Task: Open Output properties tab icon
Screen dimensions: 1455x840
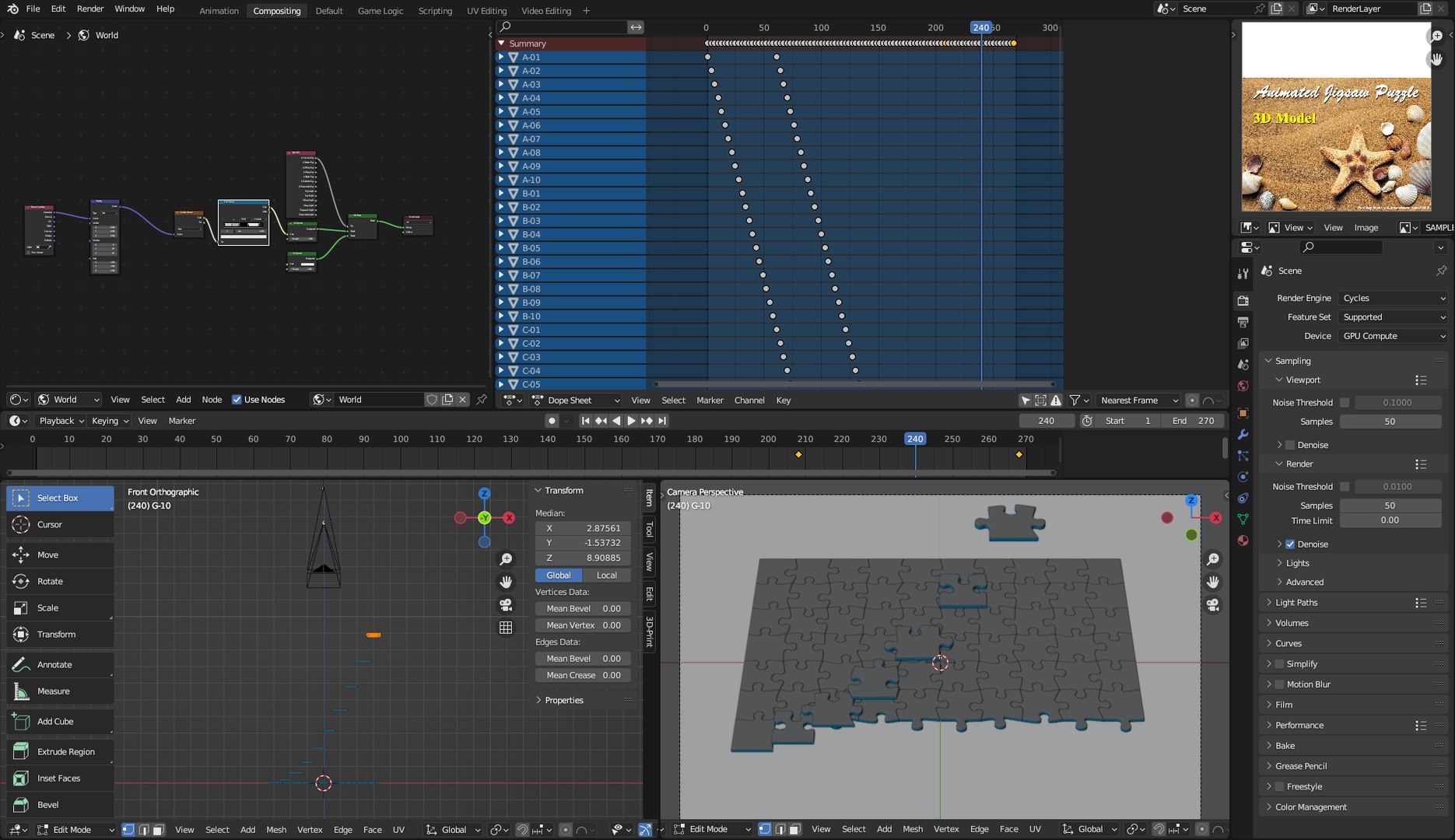Action: coord(1243,322)
